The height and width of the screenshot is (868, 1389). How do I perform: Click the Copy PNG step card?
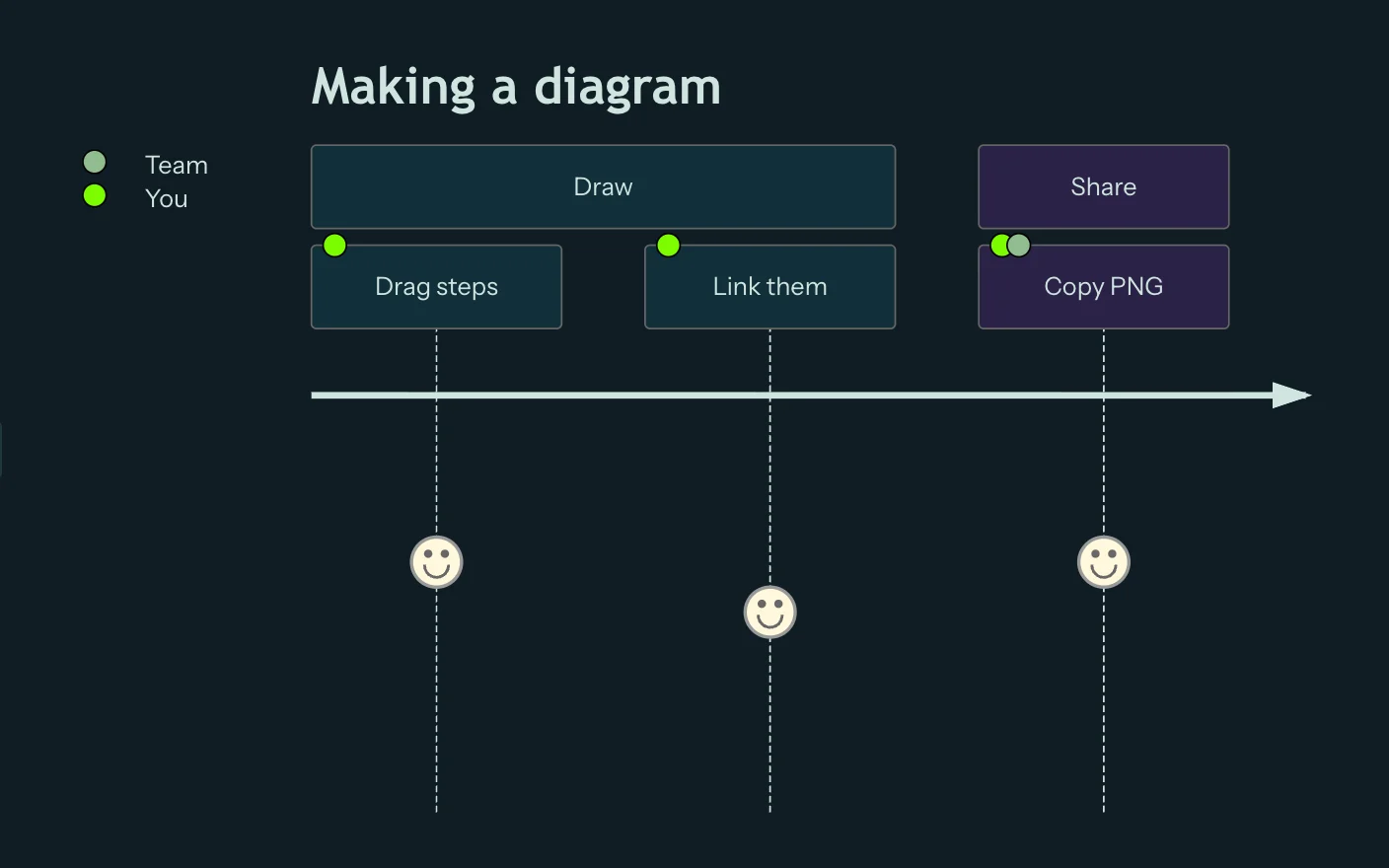tap(1103, 287)
